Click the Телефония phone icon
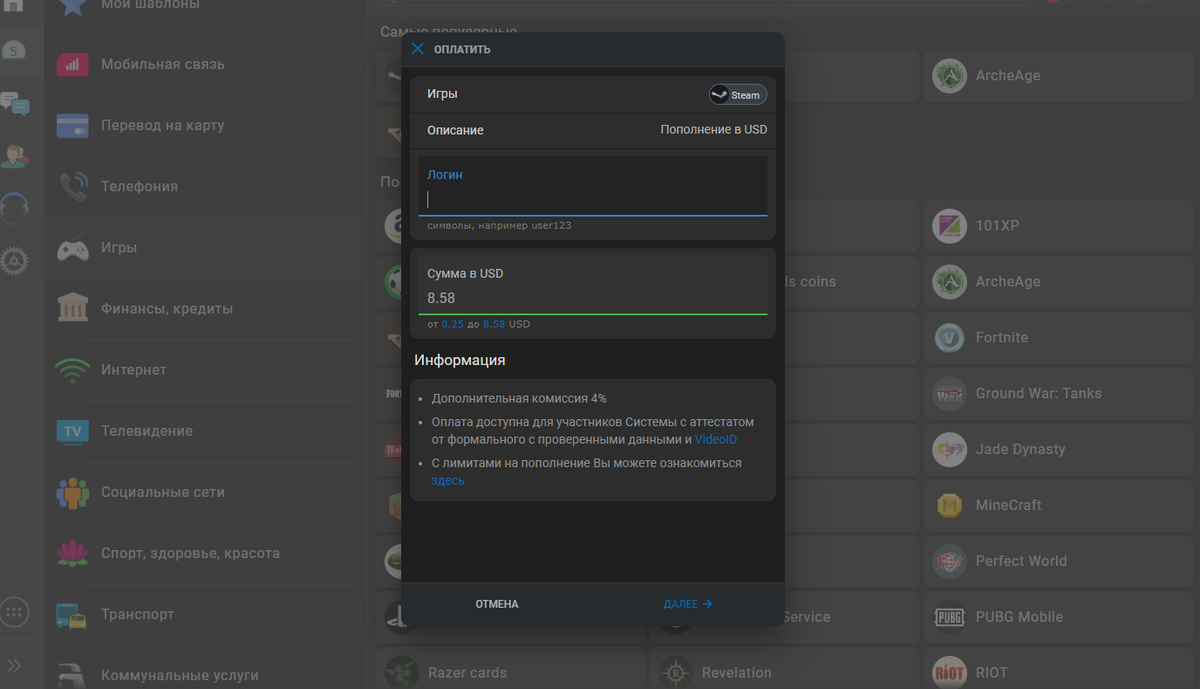This screenshot has width=1200, height=689. (x=73, y=187)
